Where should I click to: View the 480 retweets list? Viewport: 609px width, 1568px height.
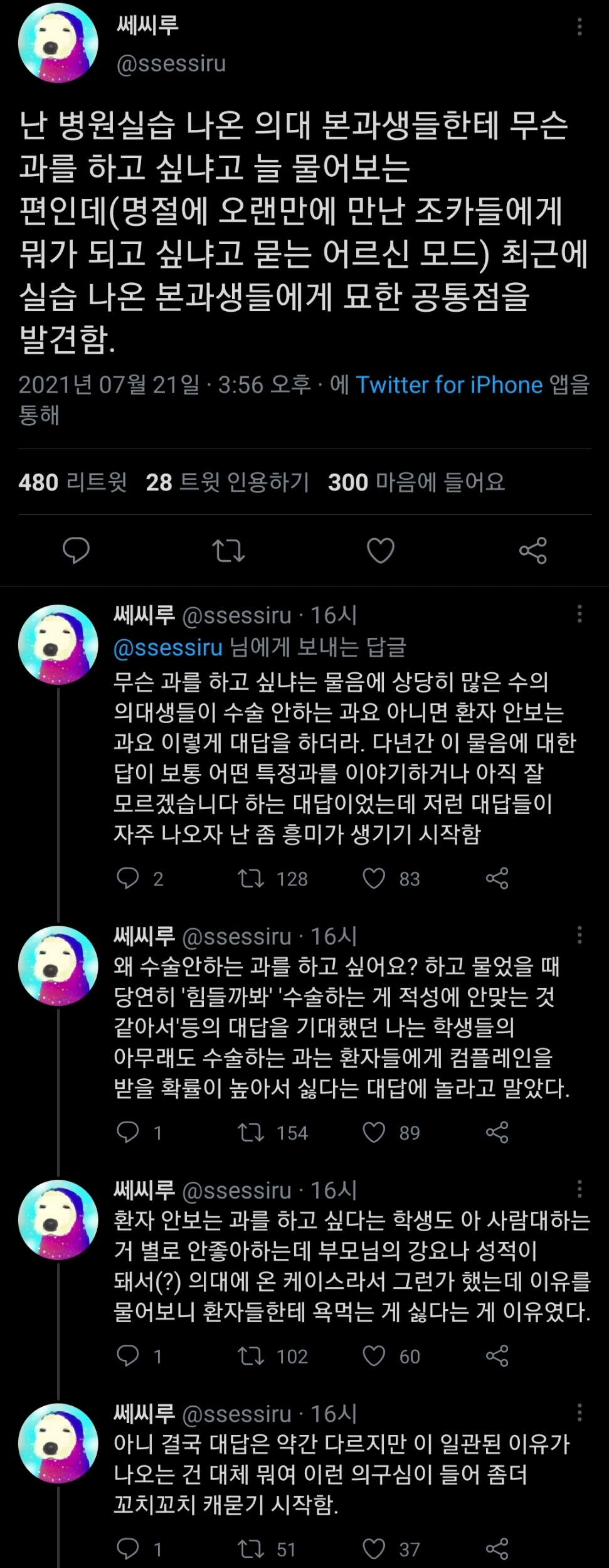point(73,482)
